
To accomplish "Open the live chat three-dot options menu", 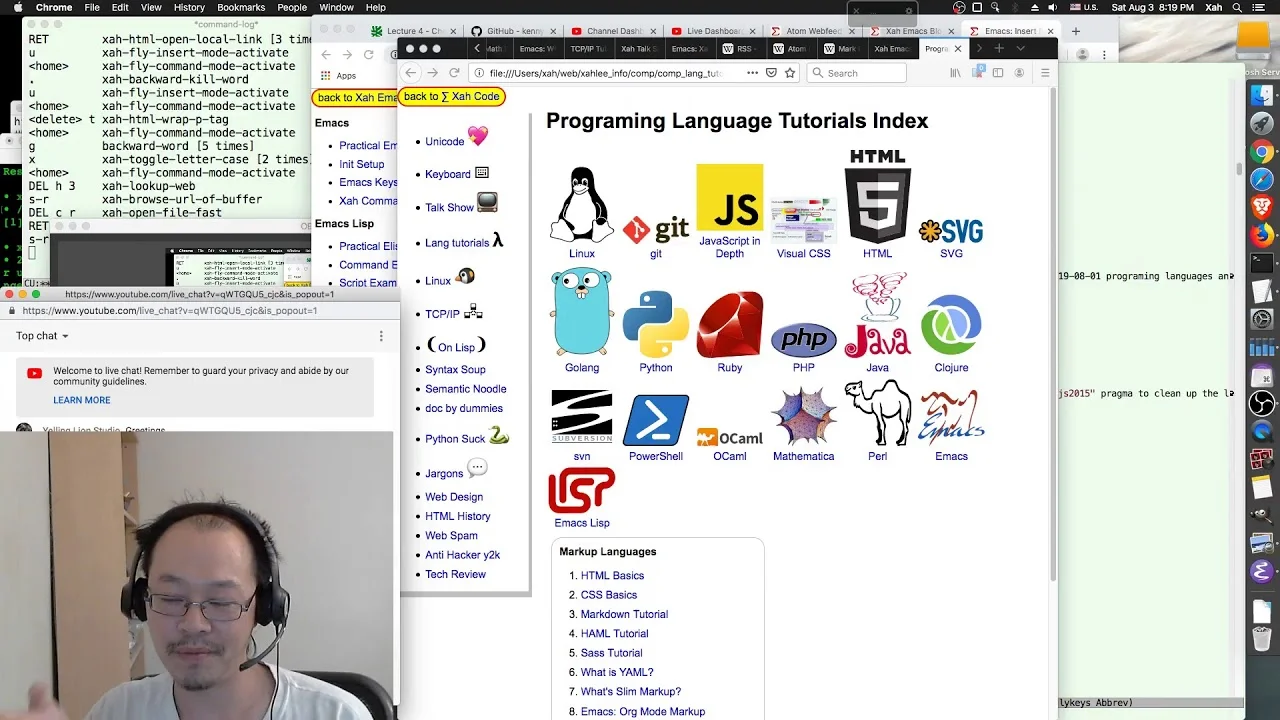I will [381, 336].
